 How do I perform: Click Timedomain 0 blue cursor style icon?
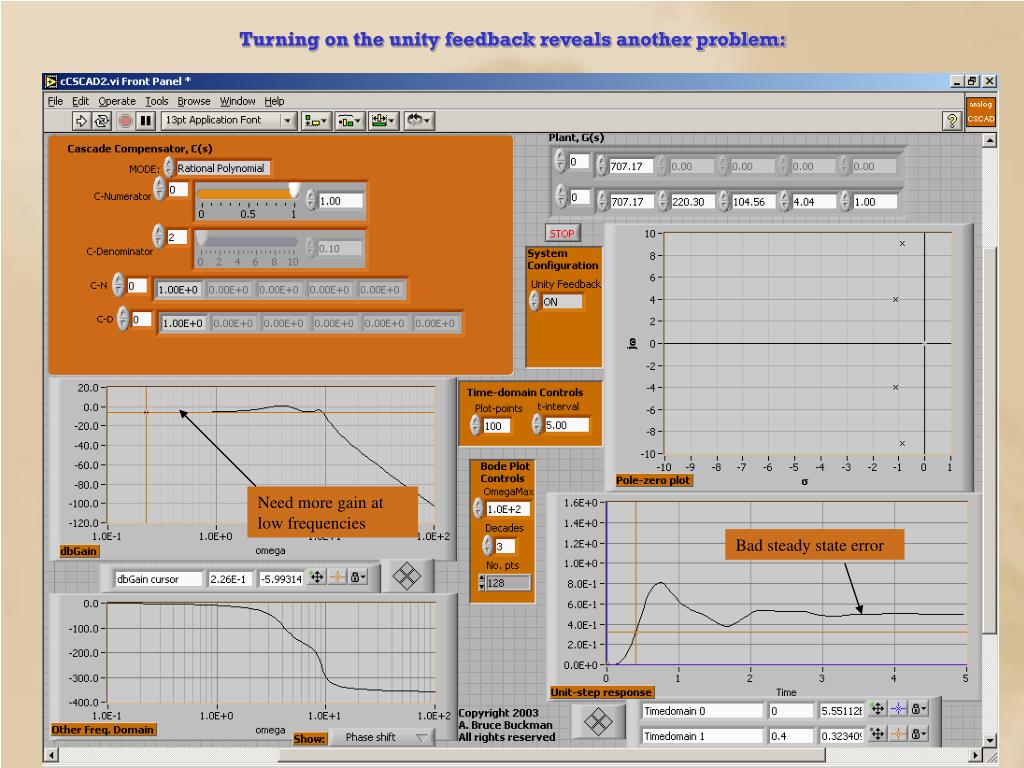(899, 709)
